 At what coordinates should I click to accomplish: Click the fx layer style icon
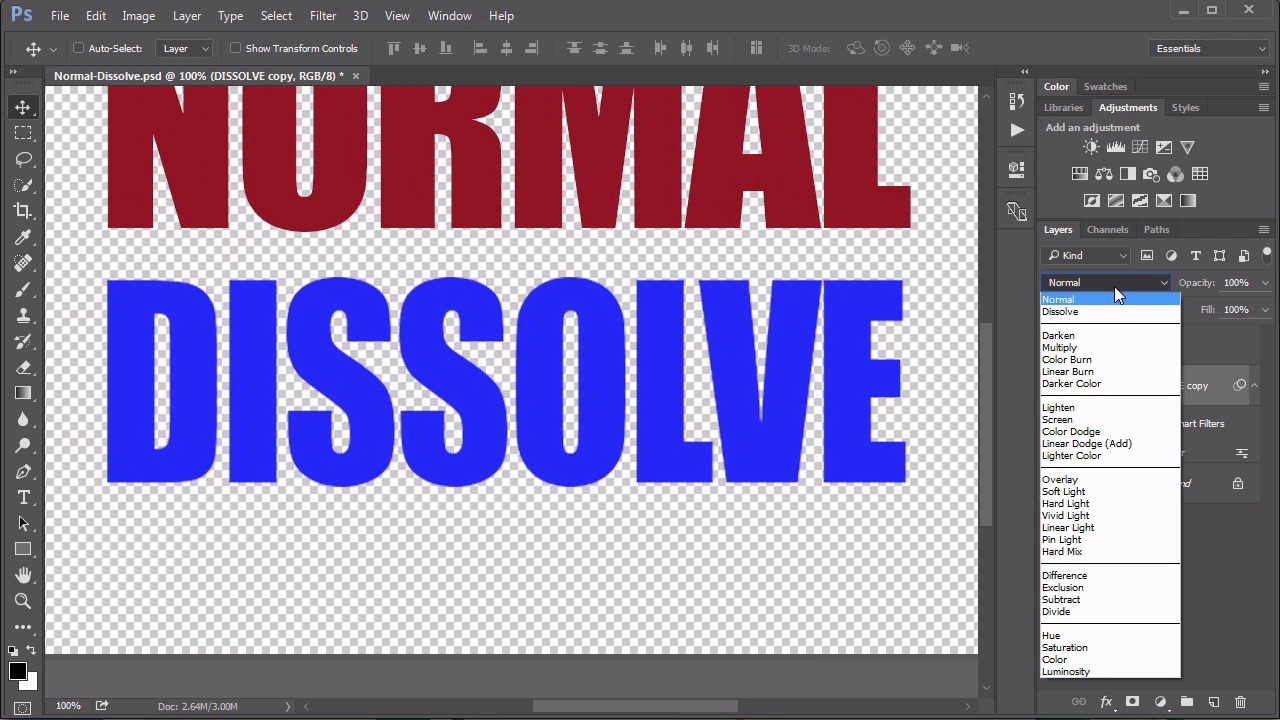pos(1106,702)
